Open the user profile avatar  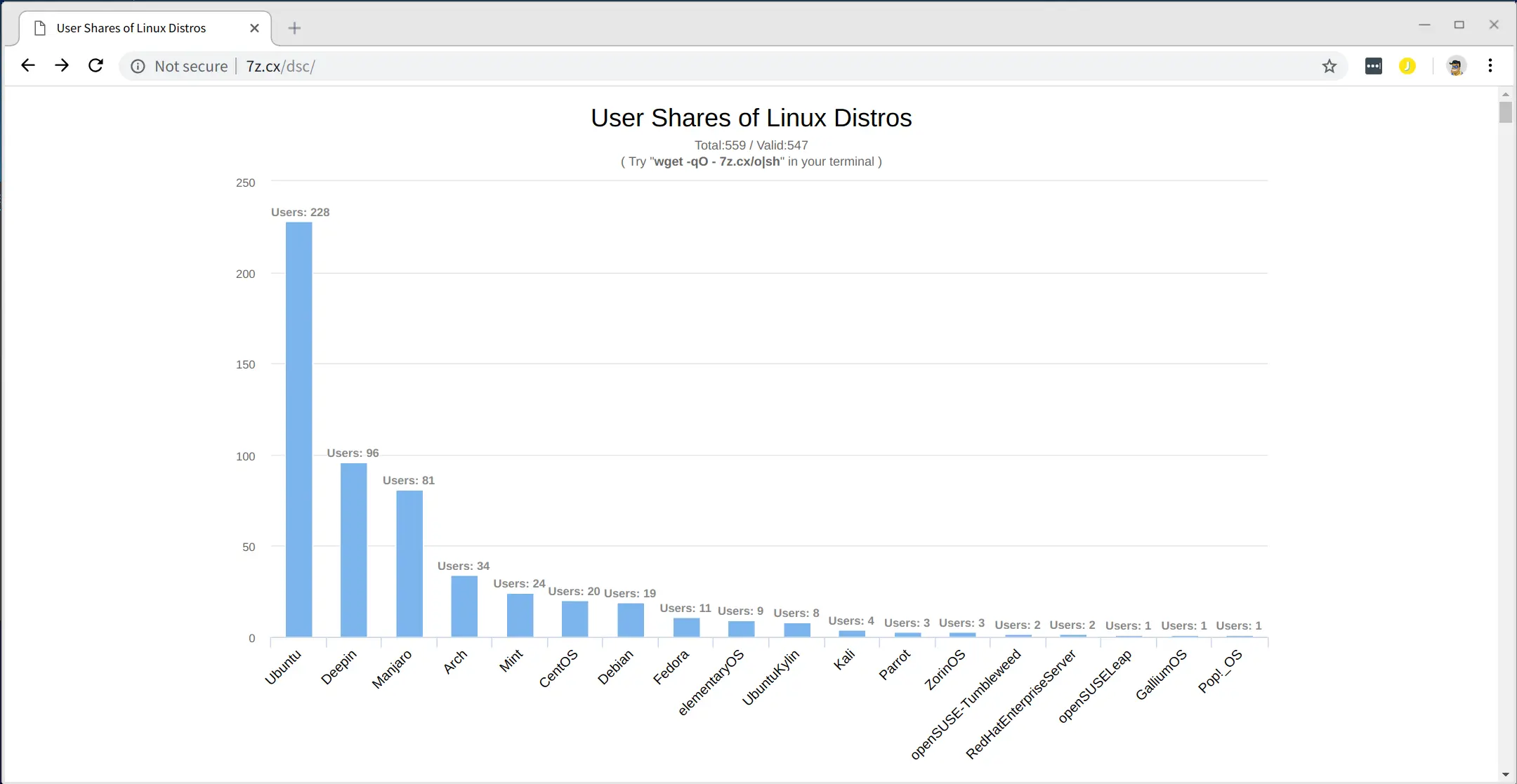click(x=1456, y=66)
